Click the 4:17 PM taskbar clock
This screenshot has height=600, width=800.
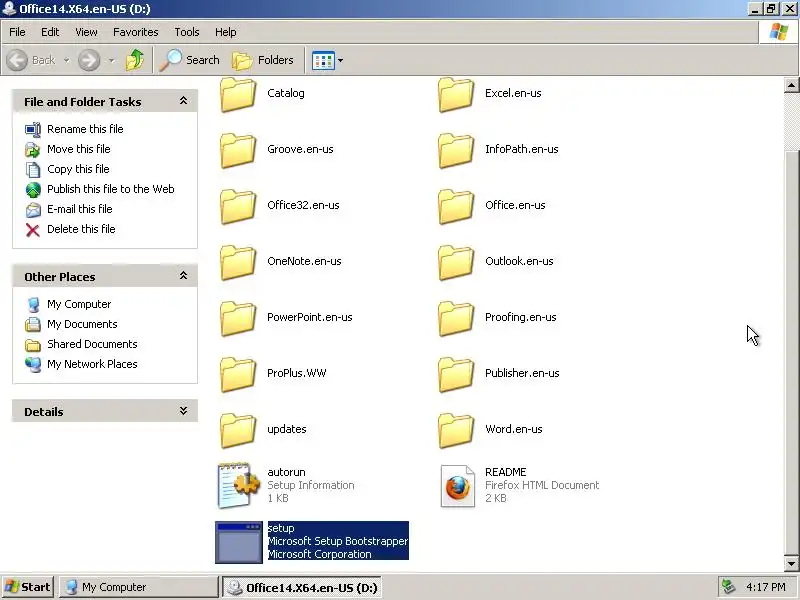pyautogui.click(x=765, y=587)
